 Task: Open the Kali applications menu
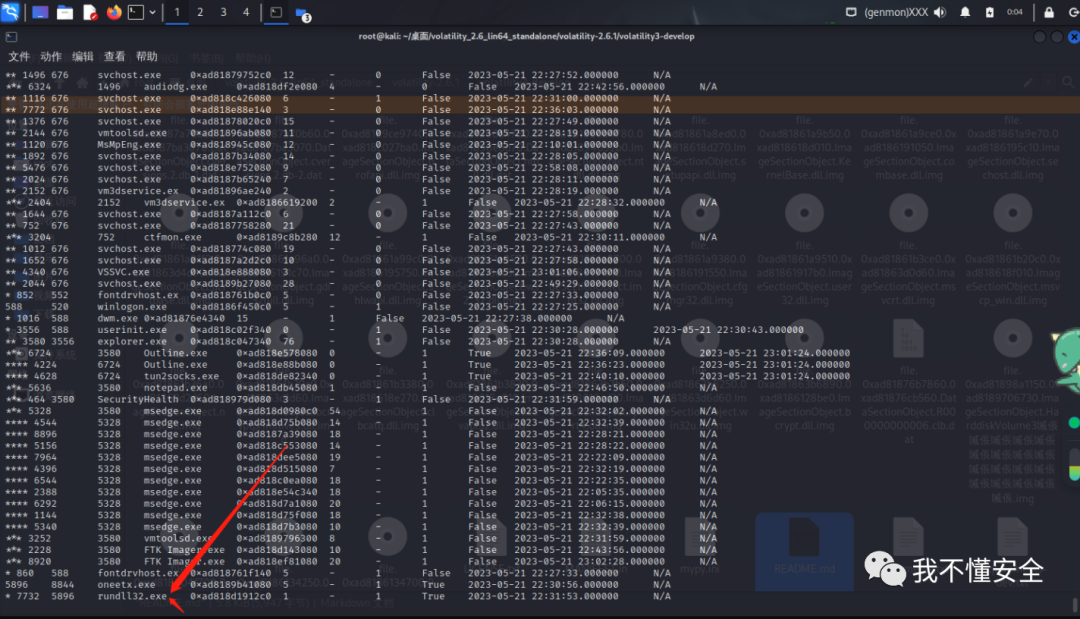pos(10,12)
